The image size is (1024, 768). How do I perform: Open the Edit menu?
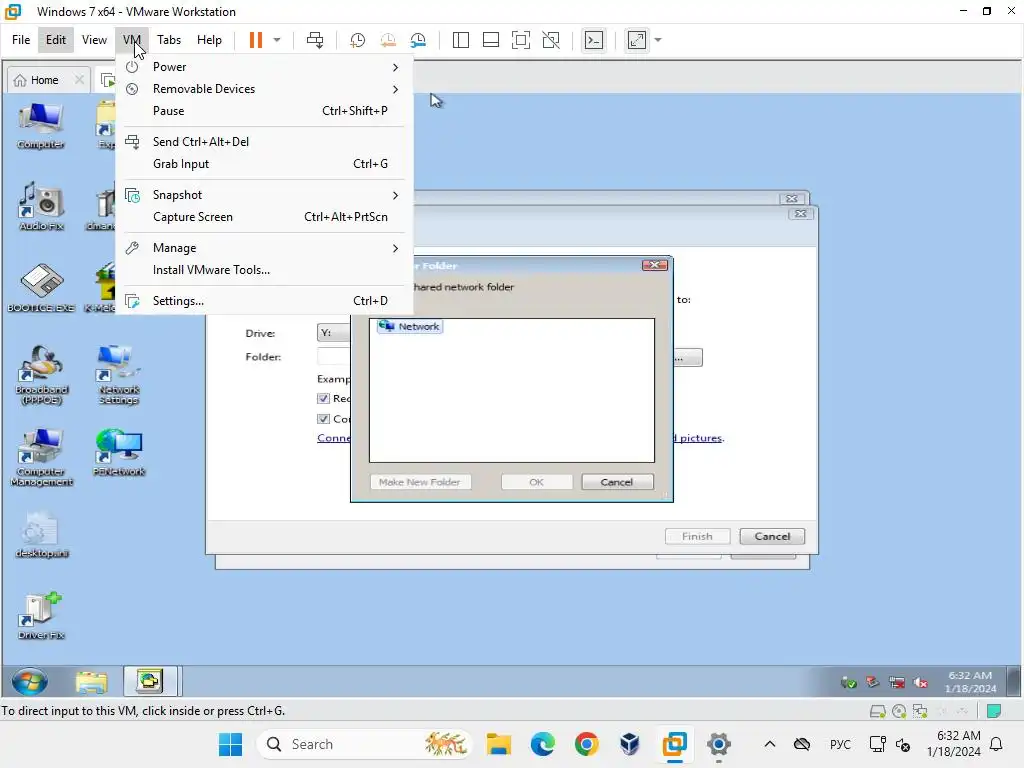(56, 40)
